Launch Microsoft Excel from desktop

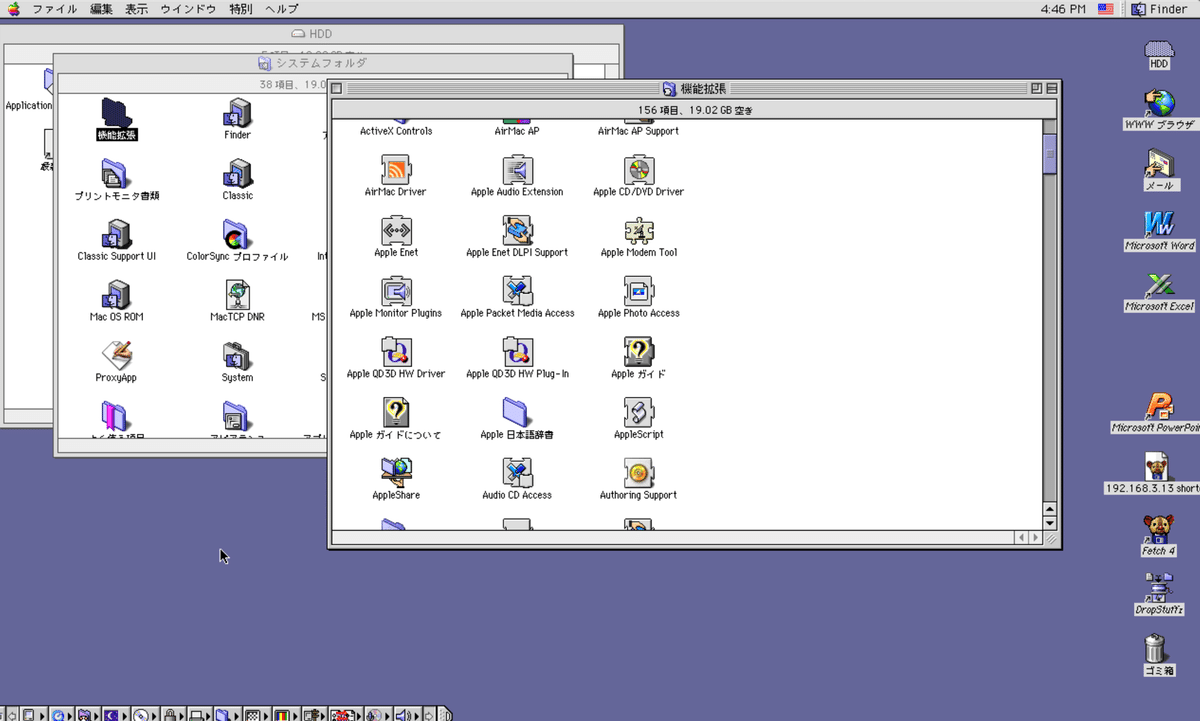(1159, 285)
